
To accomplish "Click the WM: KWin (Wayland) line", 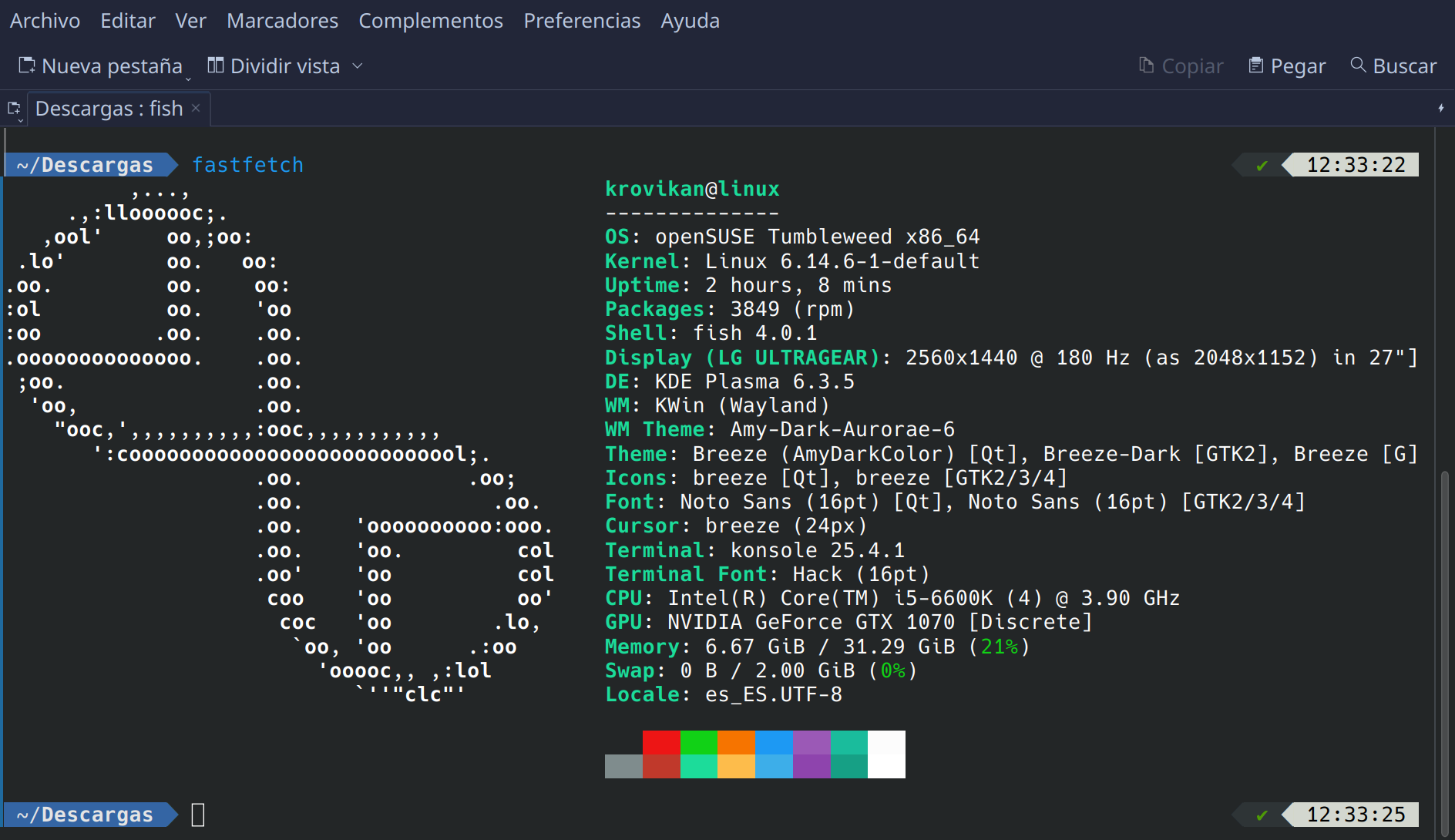I will 717,405.
